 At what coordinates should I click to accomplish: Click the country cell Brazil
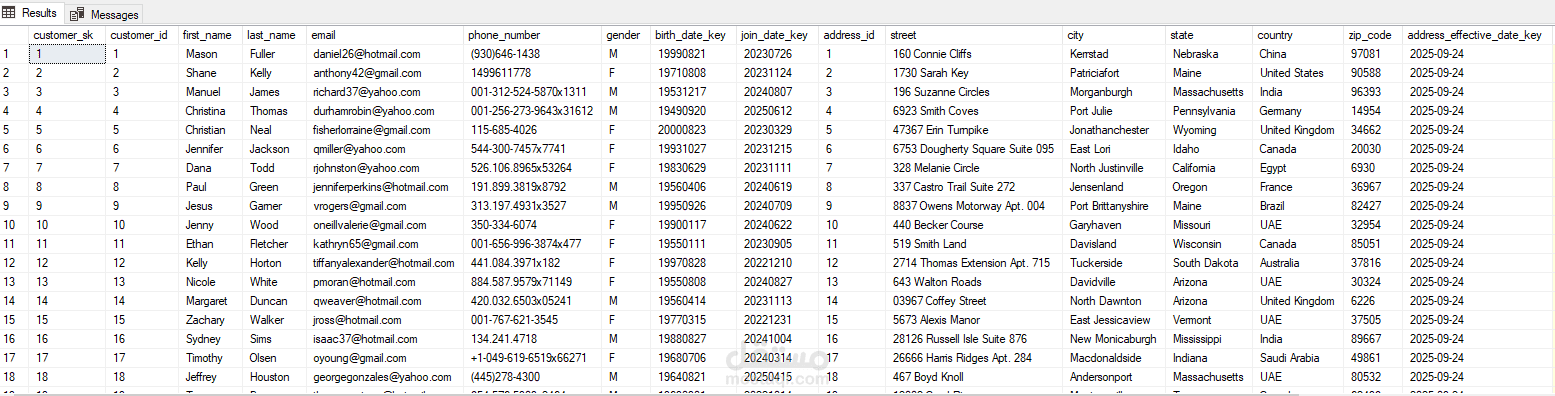click(1299, 206)
